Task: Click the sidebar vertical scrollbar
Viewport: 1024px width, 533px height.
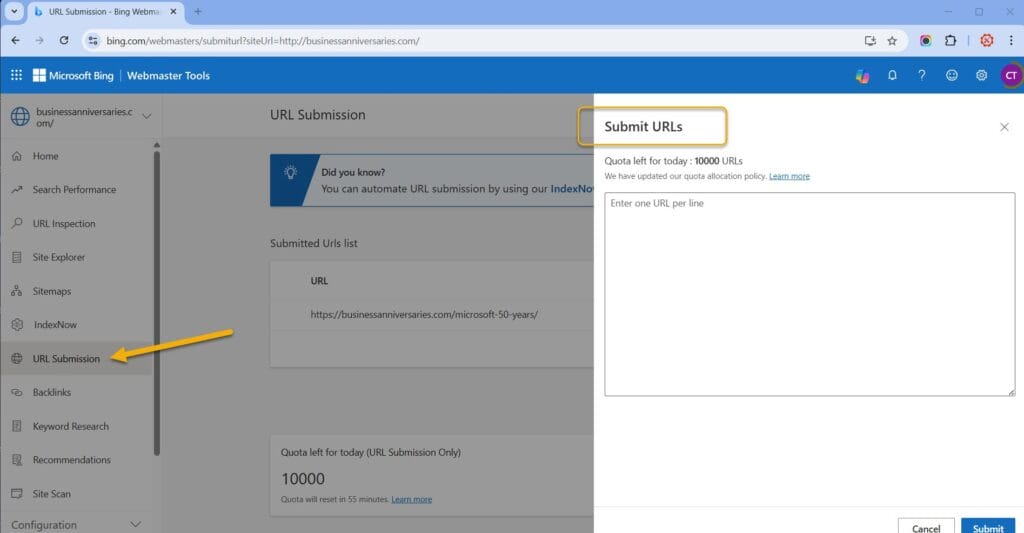Action: 157,302
